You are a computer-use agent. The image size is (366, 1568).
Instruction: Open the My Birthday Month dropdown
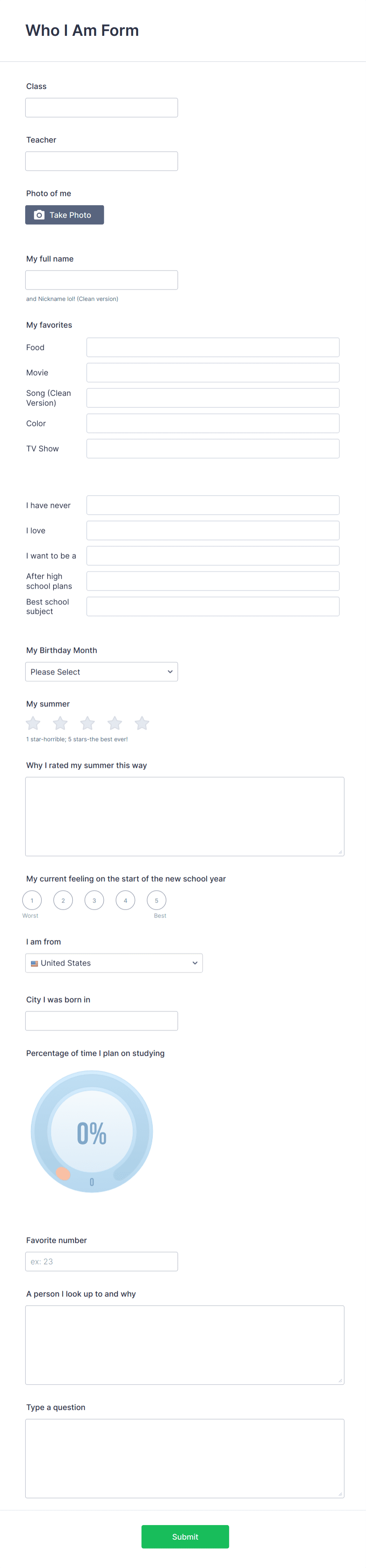coord(102,671)
